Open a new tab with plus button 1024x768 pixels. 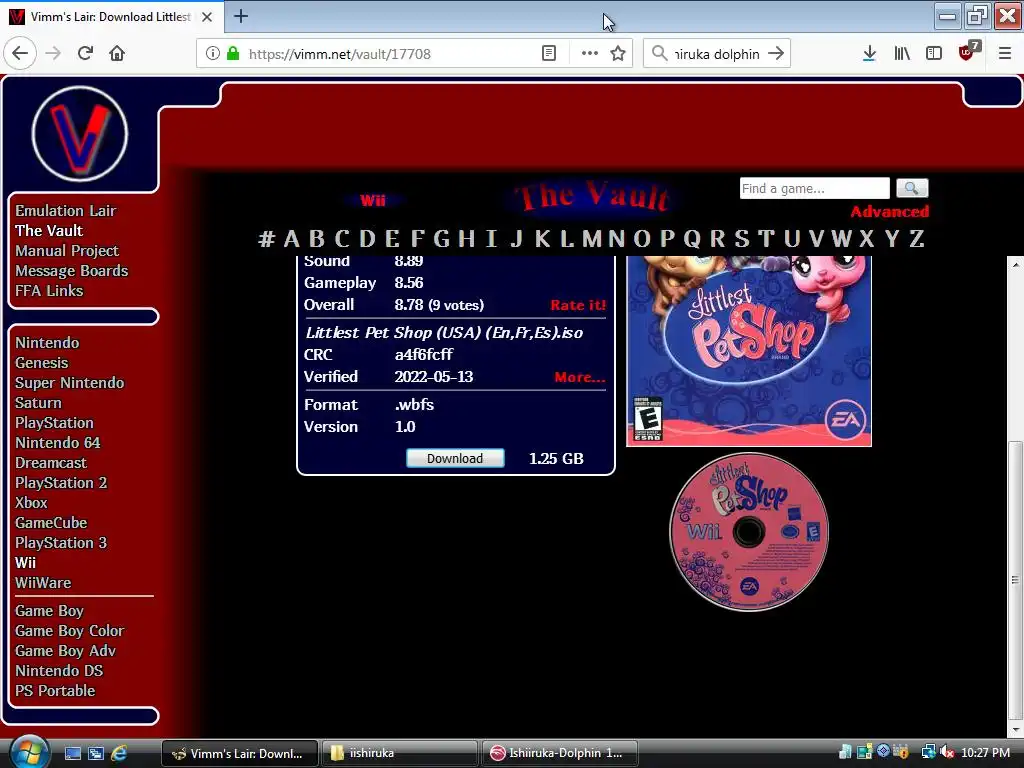tap(241, 16)
